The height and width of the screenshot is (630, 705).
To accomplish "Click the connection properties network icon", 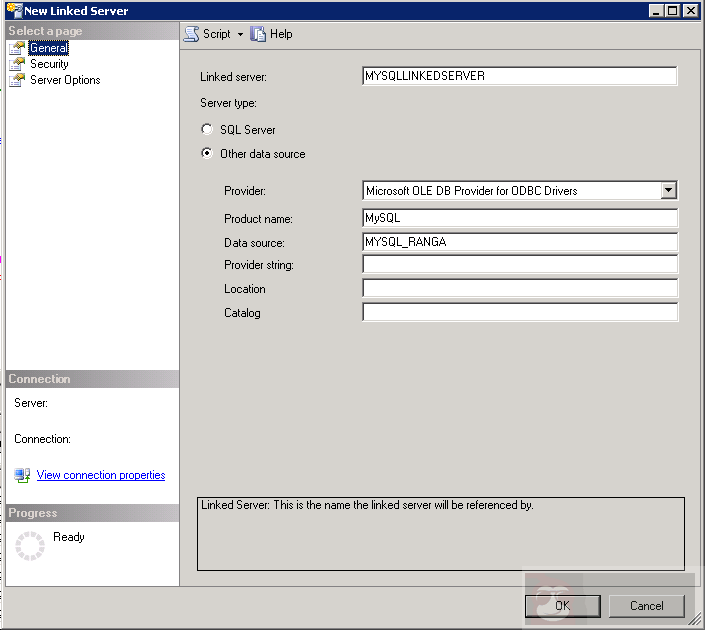I will [22, 476].
